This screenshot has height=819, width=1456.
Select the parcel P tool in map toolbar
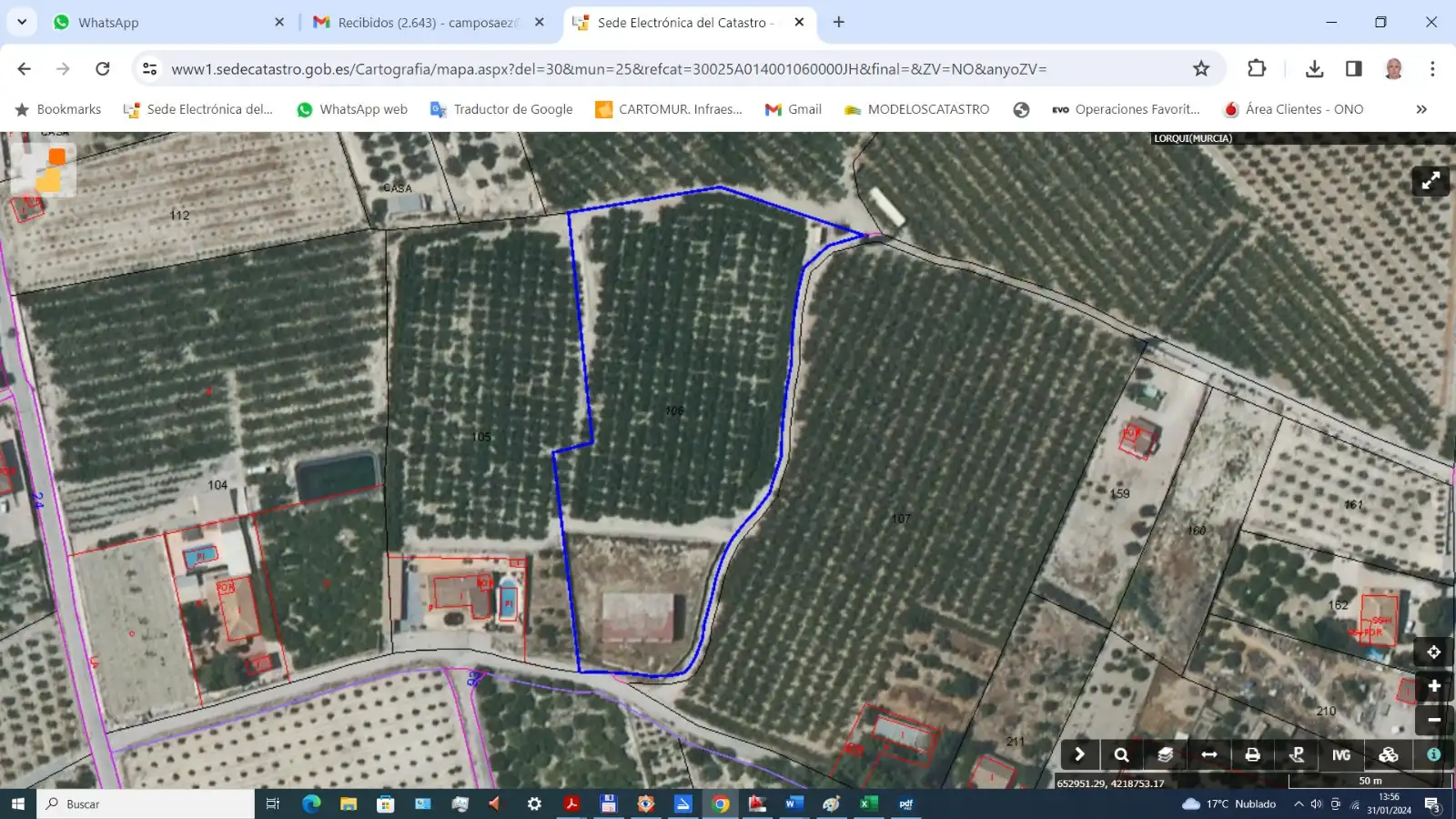click(x=1297, y=754)
